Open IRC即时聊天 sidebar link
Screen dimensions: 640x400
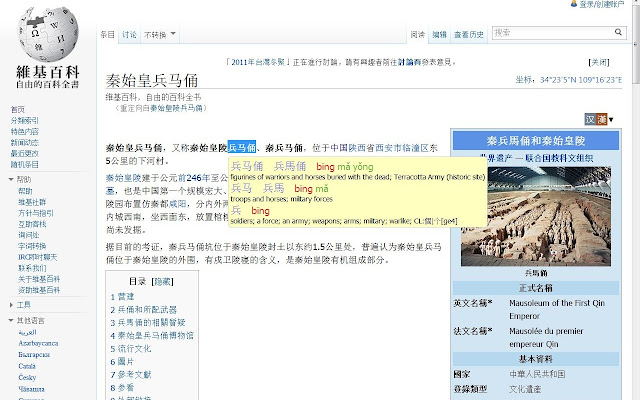(38, 257)
